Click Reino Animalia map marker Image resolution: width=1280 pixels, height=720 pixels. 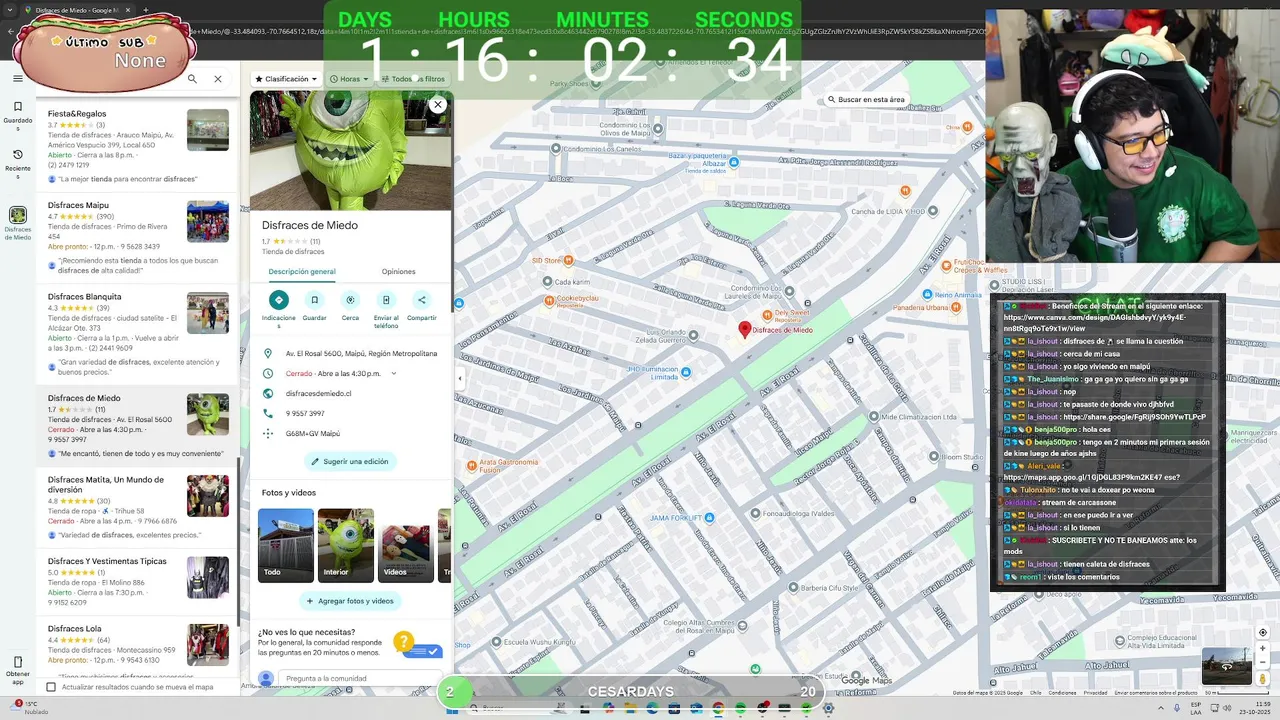click(927, 294)
